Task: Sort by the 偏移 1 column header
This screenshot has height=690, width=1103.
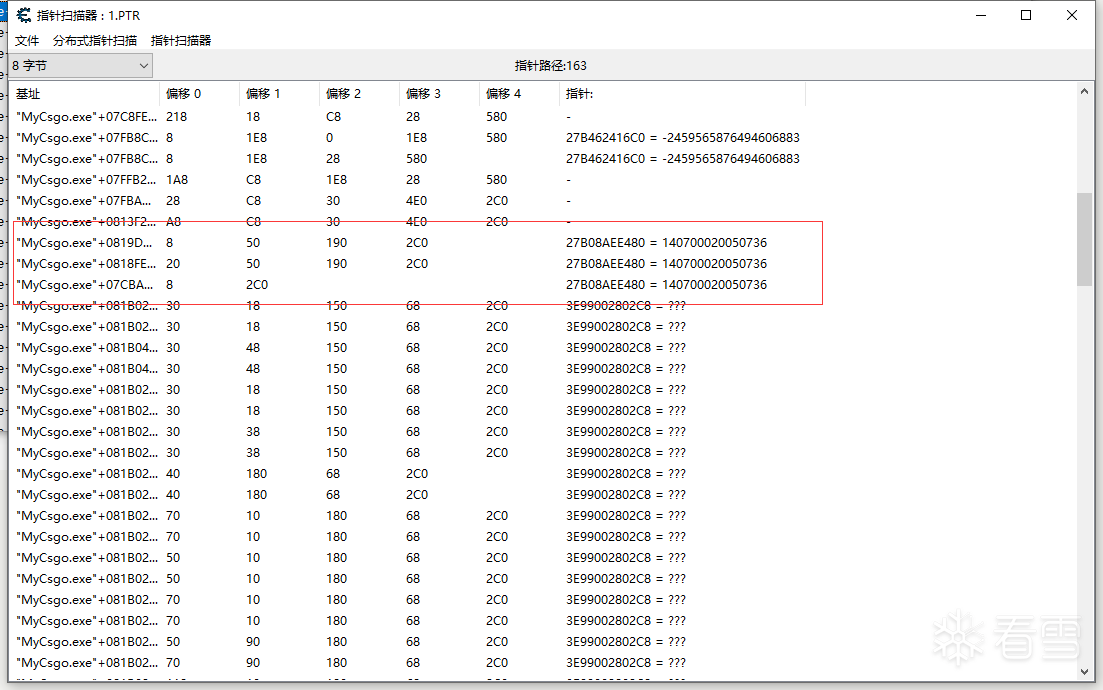Action: pos(279,94)
